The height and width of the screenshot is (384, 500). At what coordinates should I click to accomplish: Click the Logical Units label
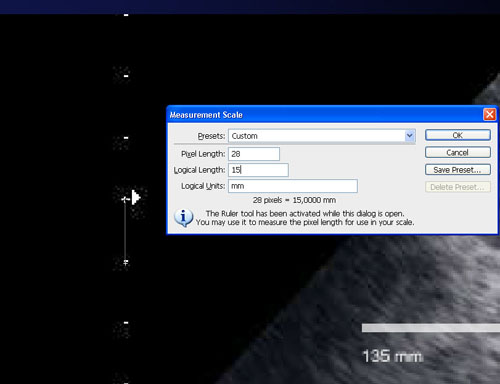[203, 186]
